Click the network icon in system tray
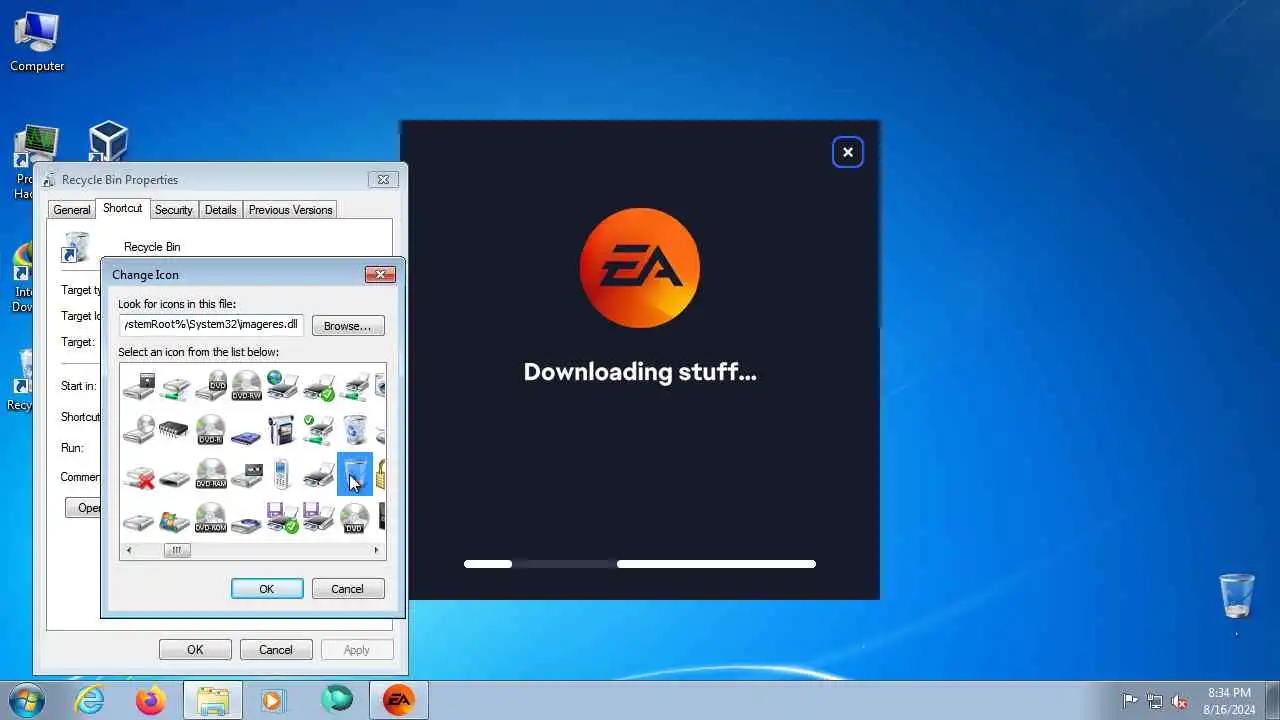The image size is (1280, 720). 1155,701
